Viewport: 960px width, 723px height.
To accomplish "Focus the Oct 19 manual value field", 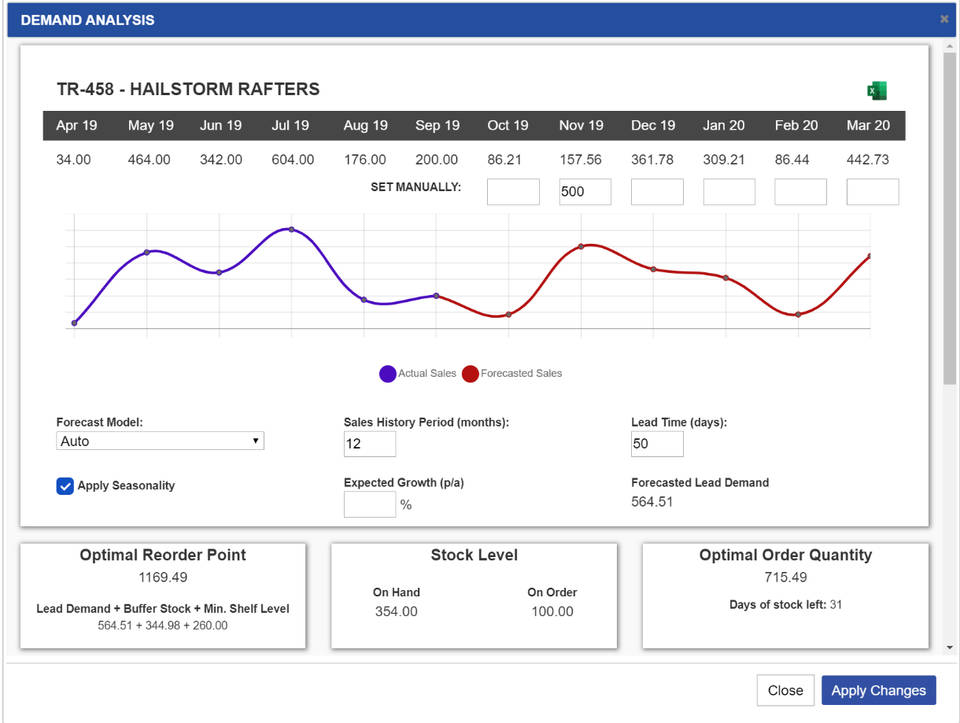I will (513, 192).
